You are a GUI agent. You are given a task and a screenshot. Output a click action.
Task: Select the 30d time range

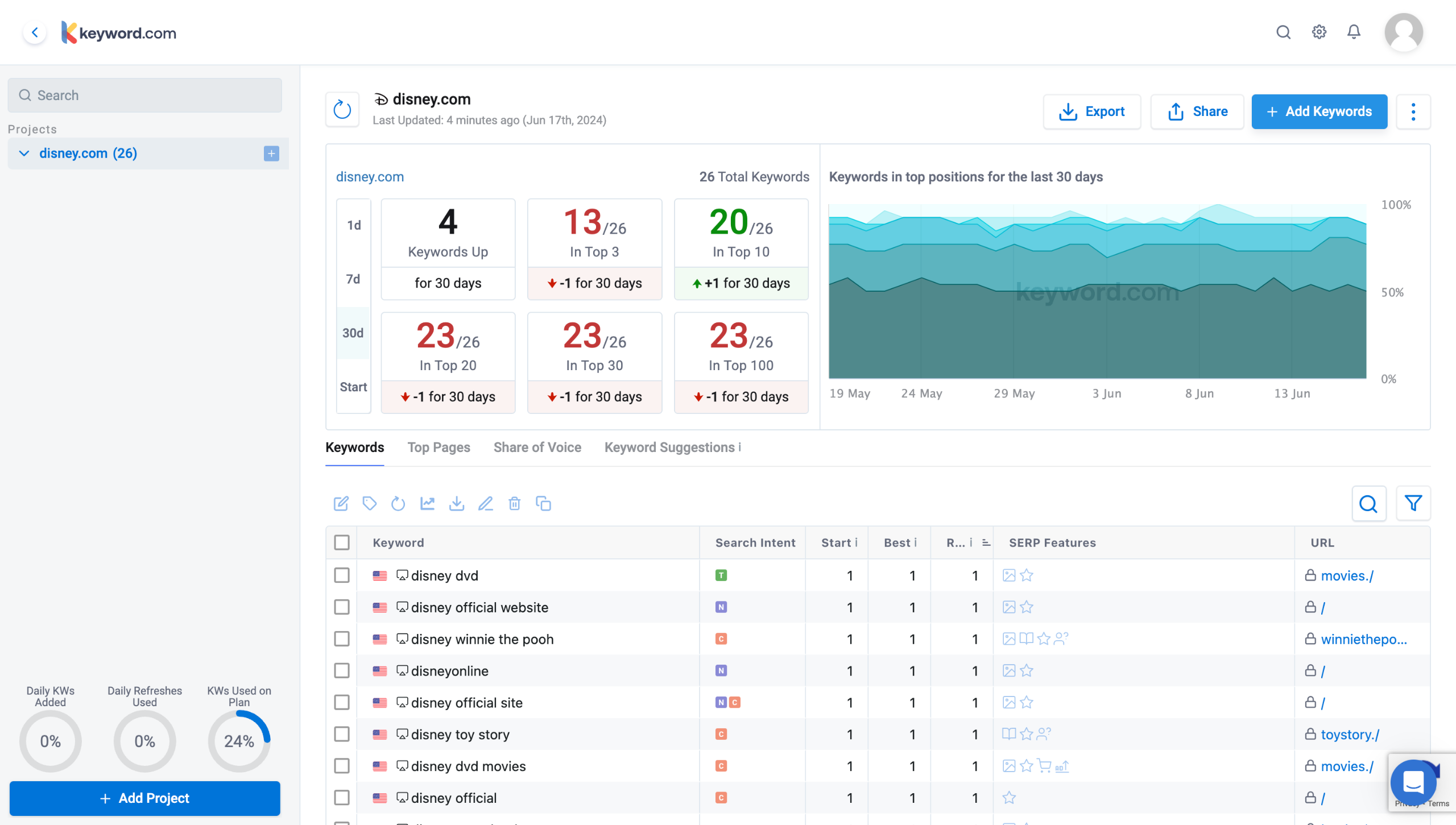point(354,333)
